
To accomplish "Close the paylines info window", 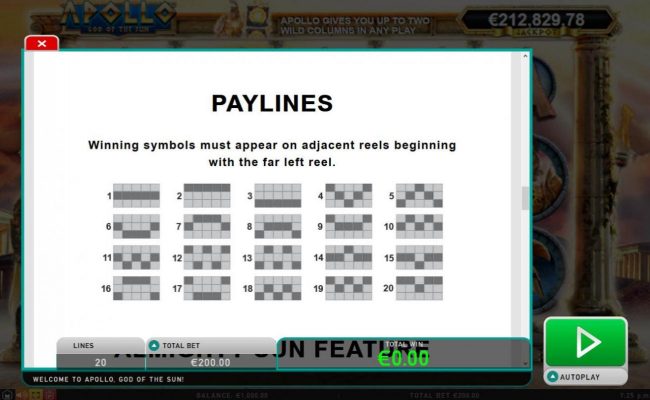I will pyautogui.click(x=41, y=43).
